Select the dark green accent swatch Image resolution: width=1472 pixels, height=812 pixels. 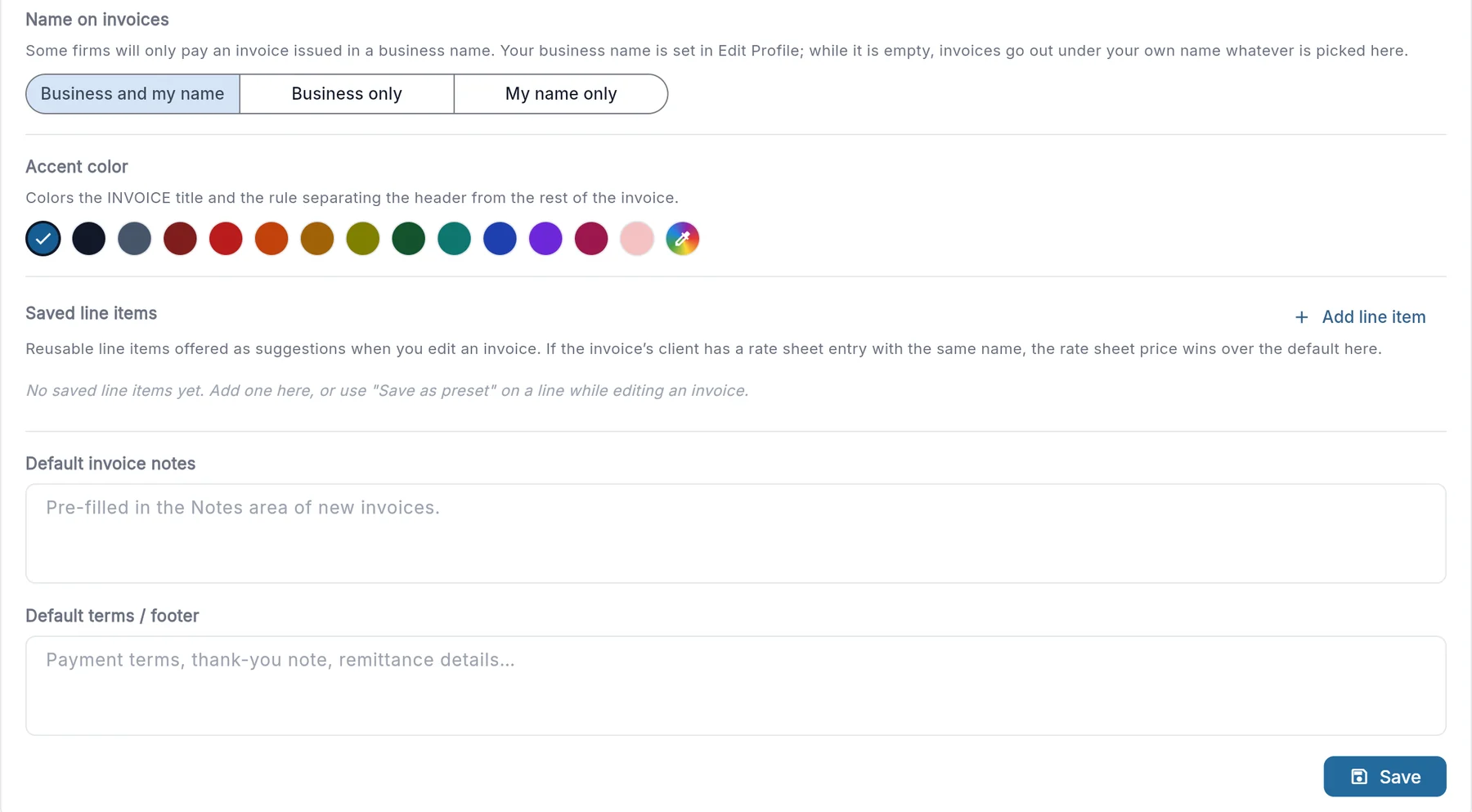(x=409, y=239)
